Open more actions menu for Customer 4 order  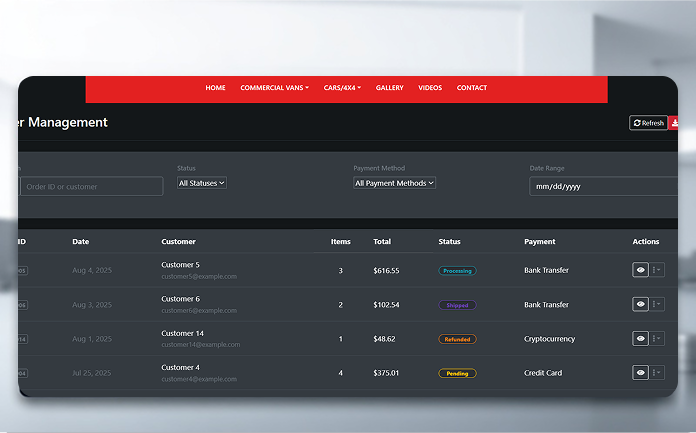pos(657,373)
